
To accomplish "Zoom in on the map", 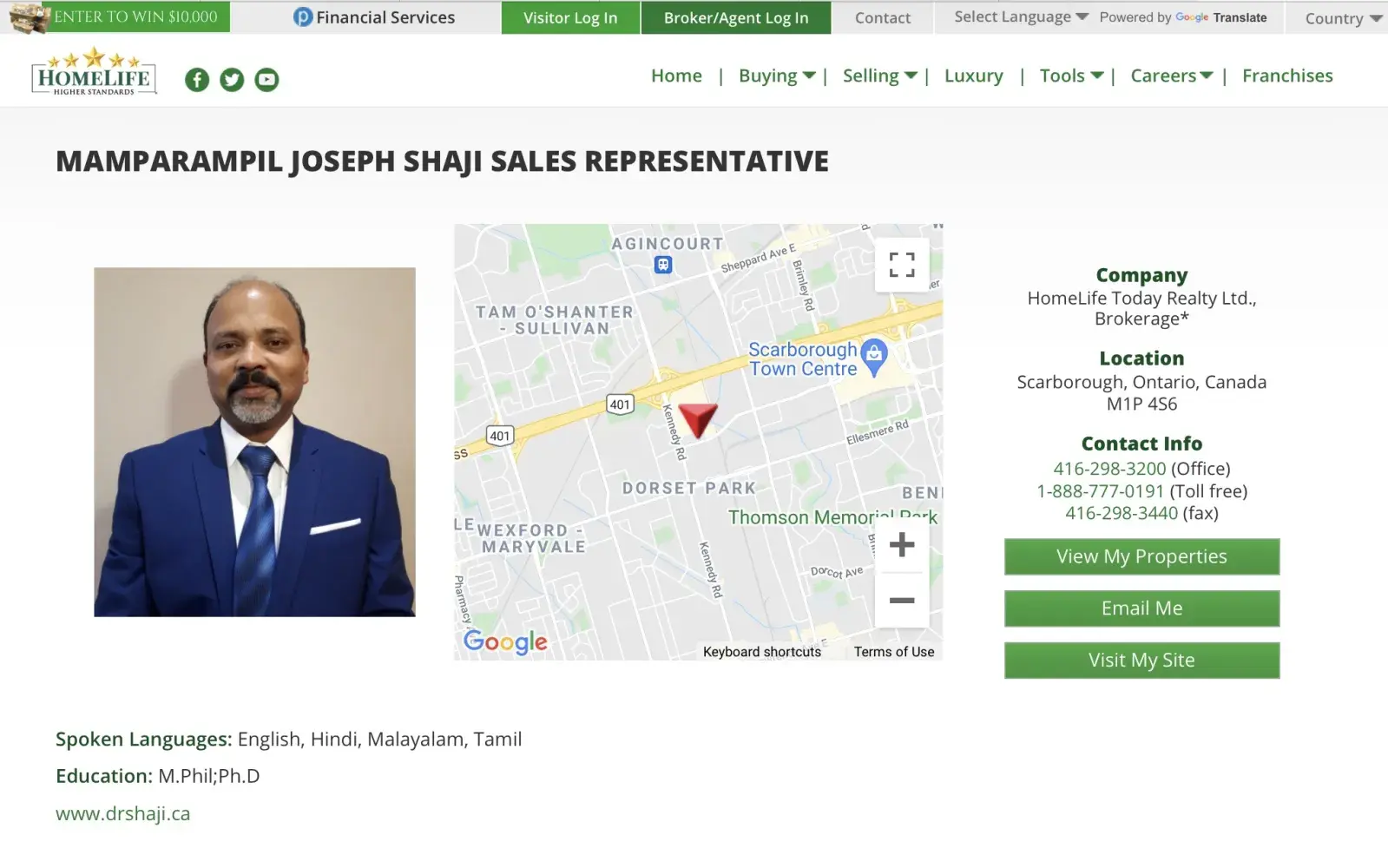I will (x=902, y=545).
